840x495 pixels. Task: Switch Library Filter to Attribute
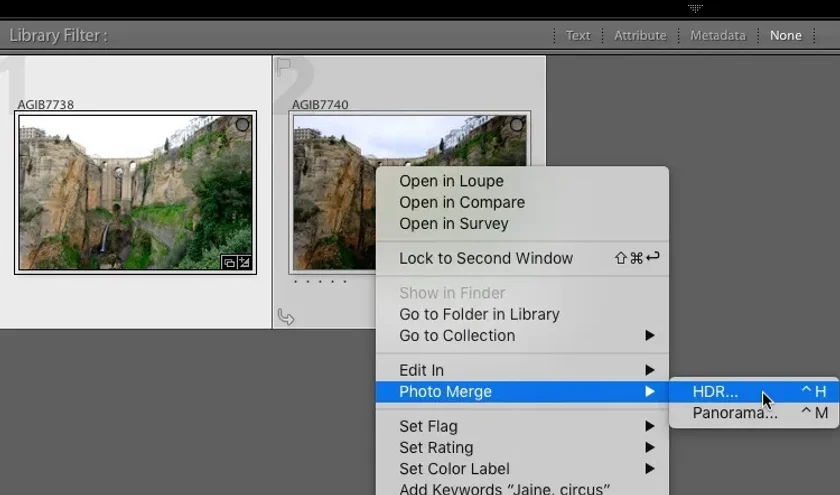click(x=640, y=35)
